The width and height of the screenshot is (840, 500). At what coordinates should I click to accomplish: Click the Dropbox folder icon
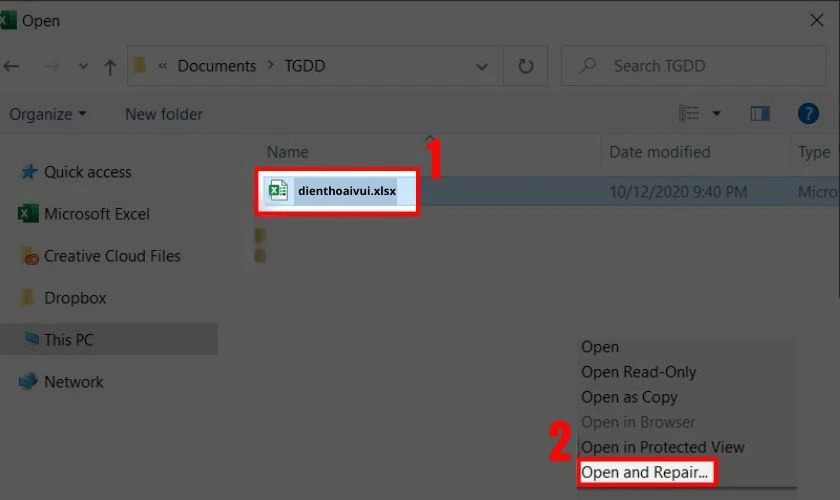coord(27,297)
